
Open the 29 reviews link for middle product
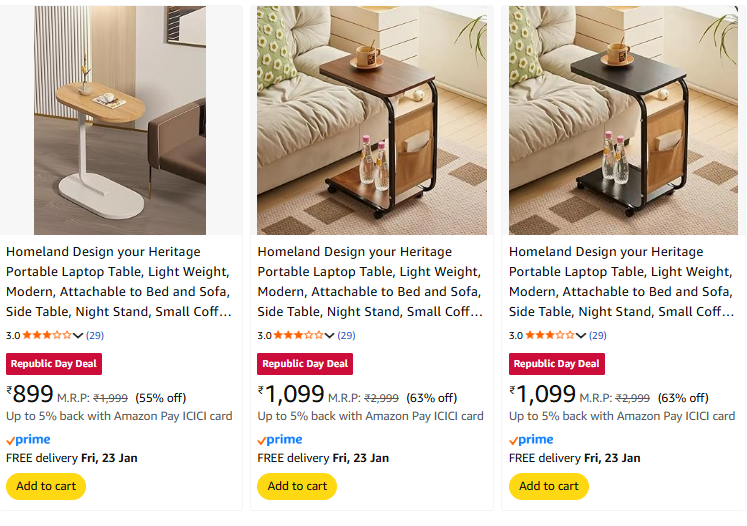346,335
